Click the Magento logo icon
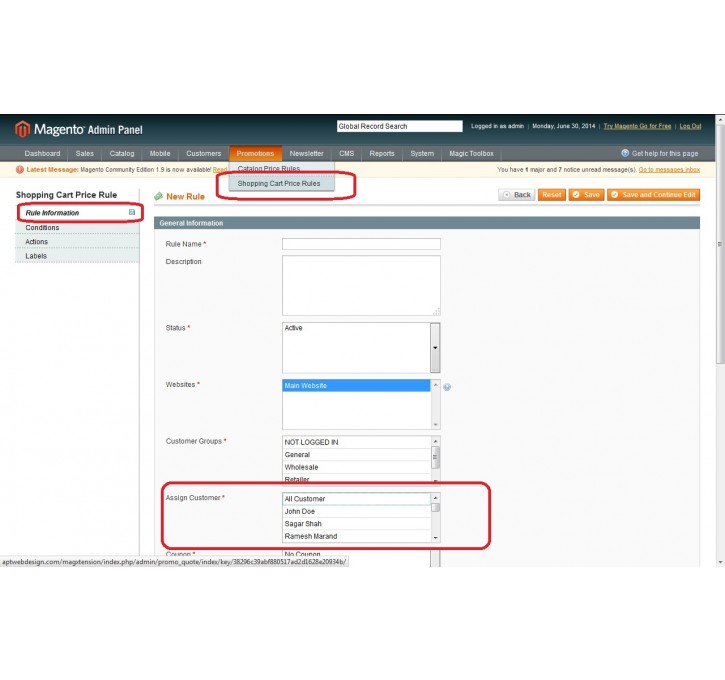This screenshot has width=725, height=680. click(x=22, y=129)
